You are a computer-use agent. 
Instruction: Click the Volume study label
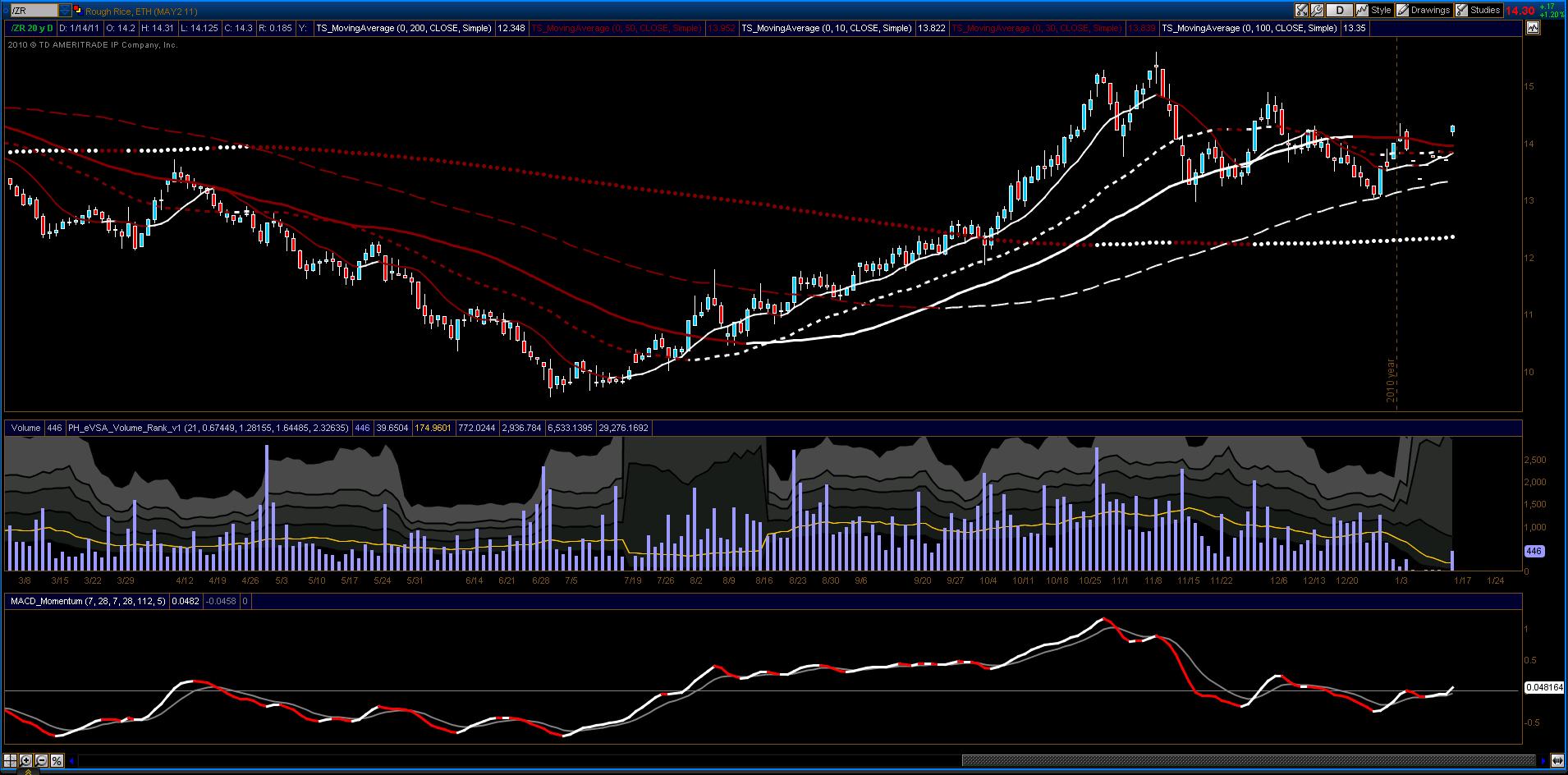[x=25, y=428]
